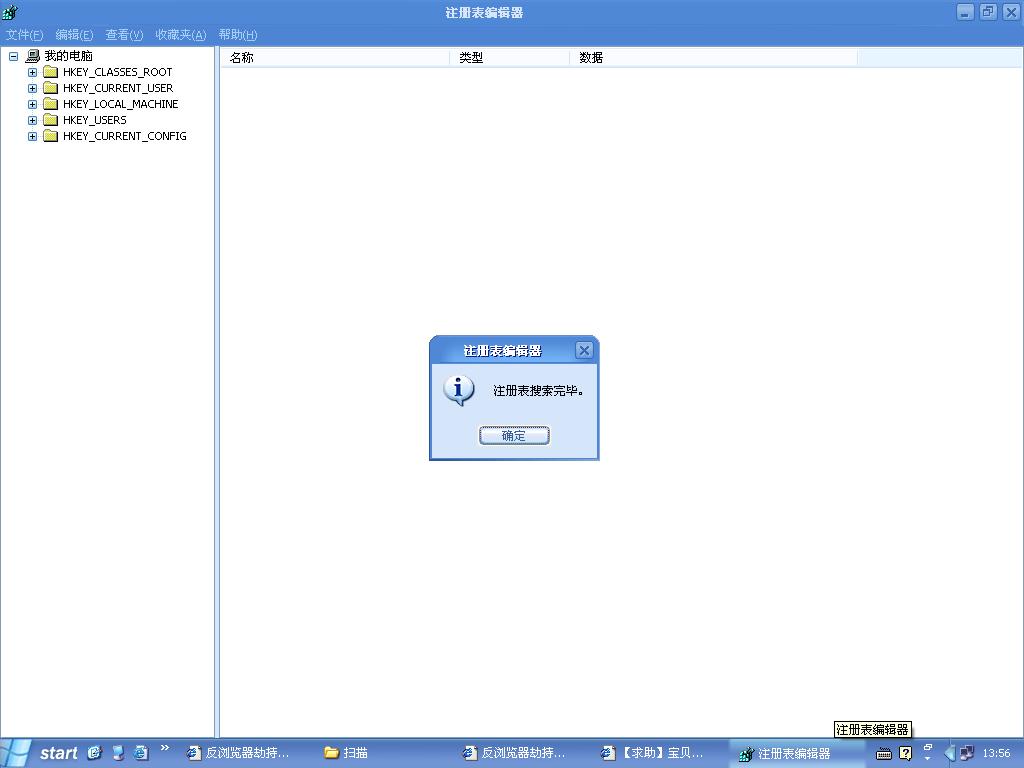
Task: Click the HKEY_CLASSES_ROOT folder icon
Action: [x=50, y=72]
